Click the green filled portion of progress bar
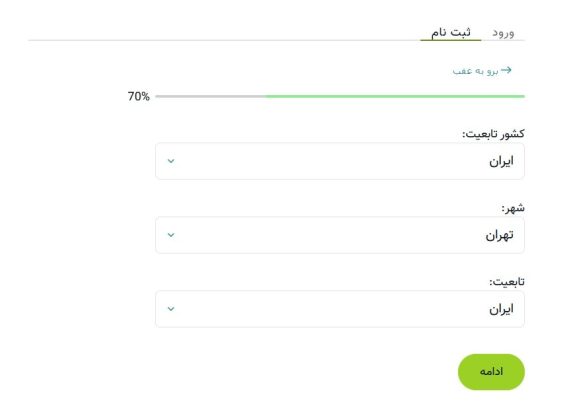The image size is (567, 410). [395, 96]
